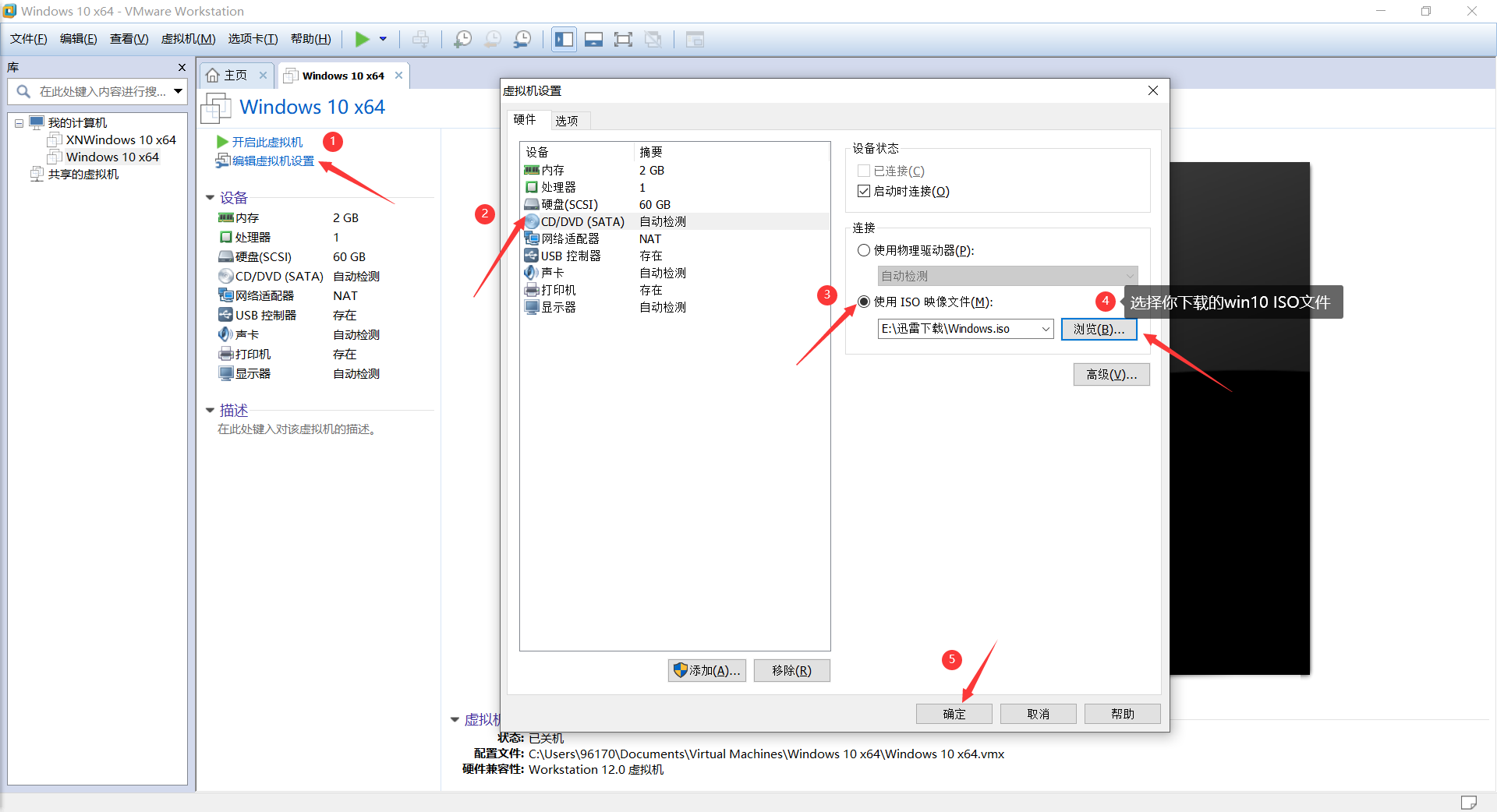Close the Windows 10 x64 tab

(398, 76)
